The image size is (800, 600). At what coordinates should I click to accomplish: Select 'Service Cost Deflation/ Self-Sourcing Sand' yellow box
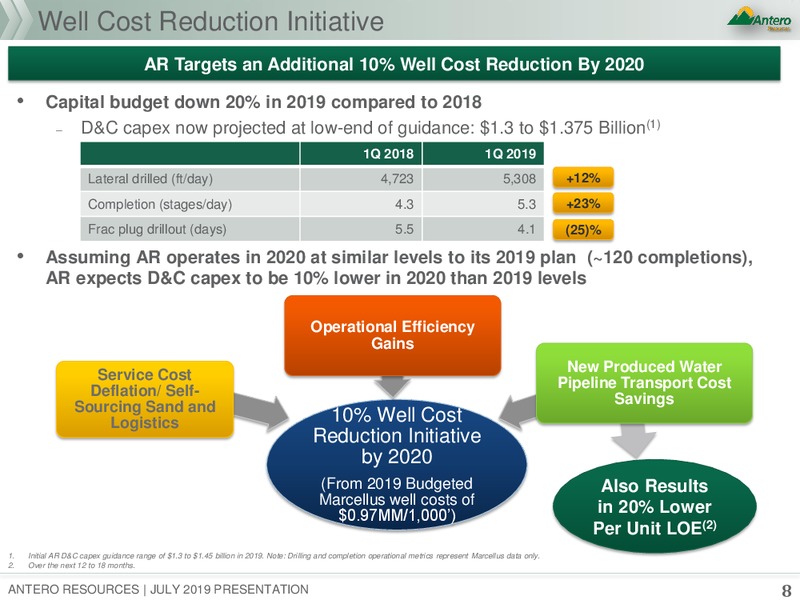pos(145,399)
